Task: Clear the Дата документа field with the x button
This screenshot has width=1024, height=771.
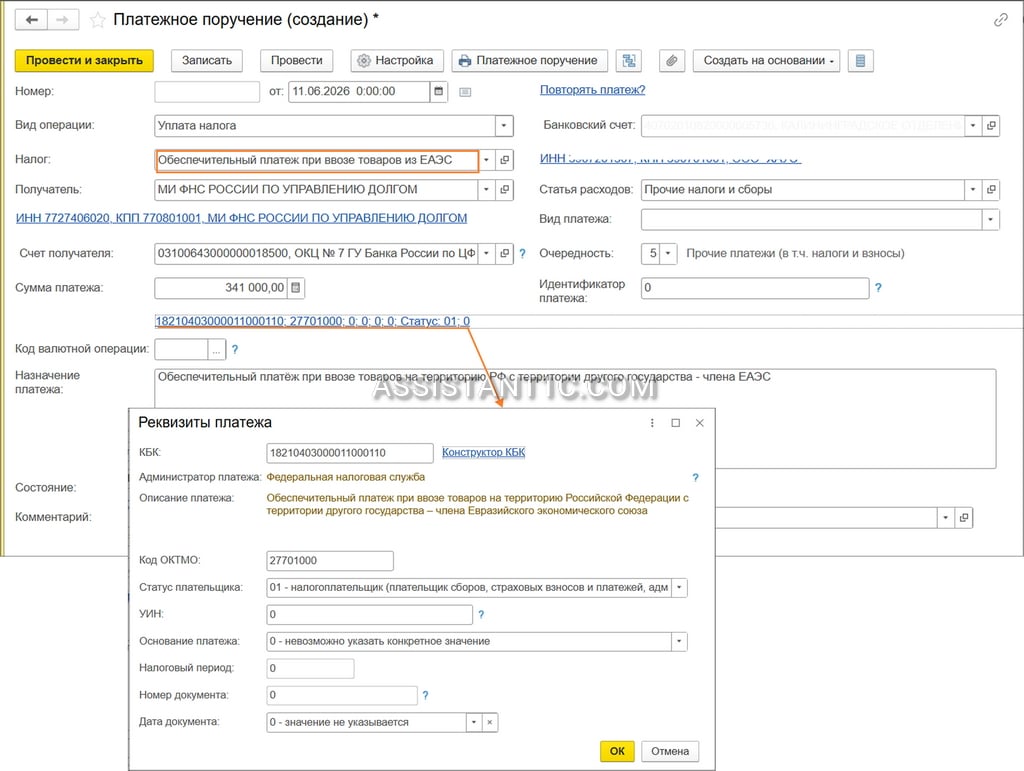Action: coord(490,723)
